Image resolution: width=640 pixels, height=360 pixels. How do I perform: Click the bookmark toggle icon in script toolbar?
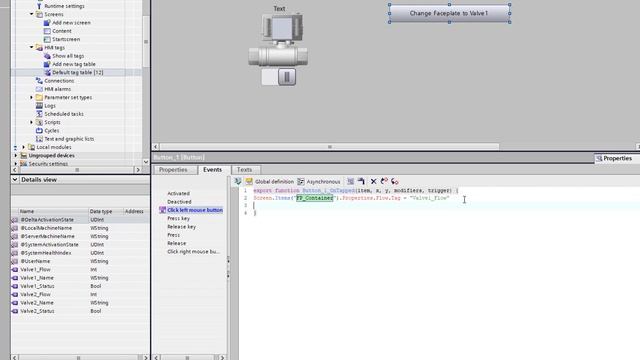coord(384,181)
